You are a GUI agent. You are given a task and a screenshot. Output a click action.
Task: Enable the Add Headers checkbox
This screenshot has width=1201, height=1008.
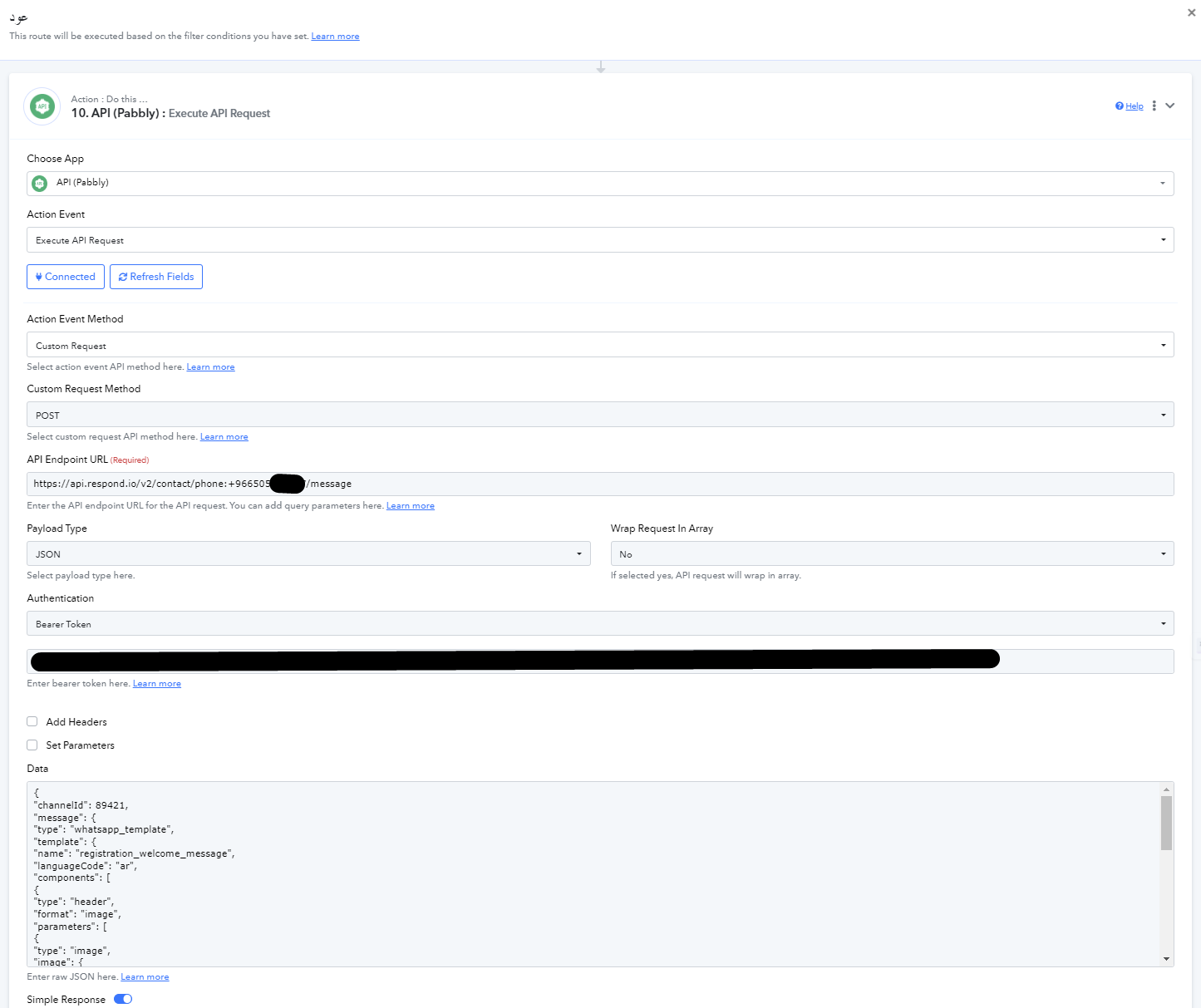(32, 721)
